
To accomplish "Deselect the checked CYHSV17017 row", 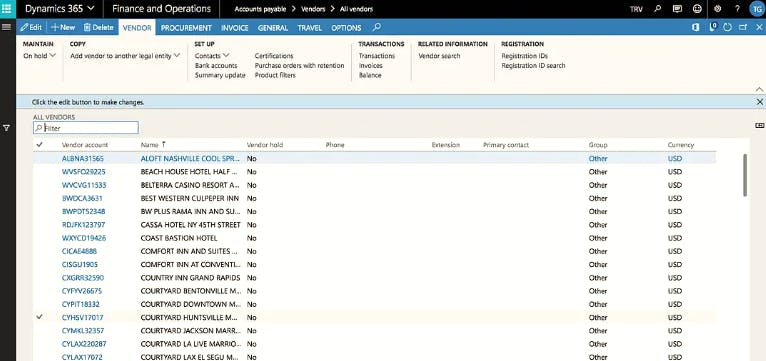I will point(40,317).
